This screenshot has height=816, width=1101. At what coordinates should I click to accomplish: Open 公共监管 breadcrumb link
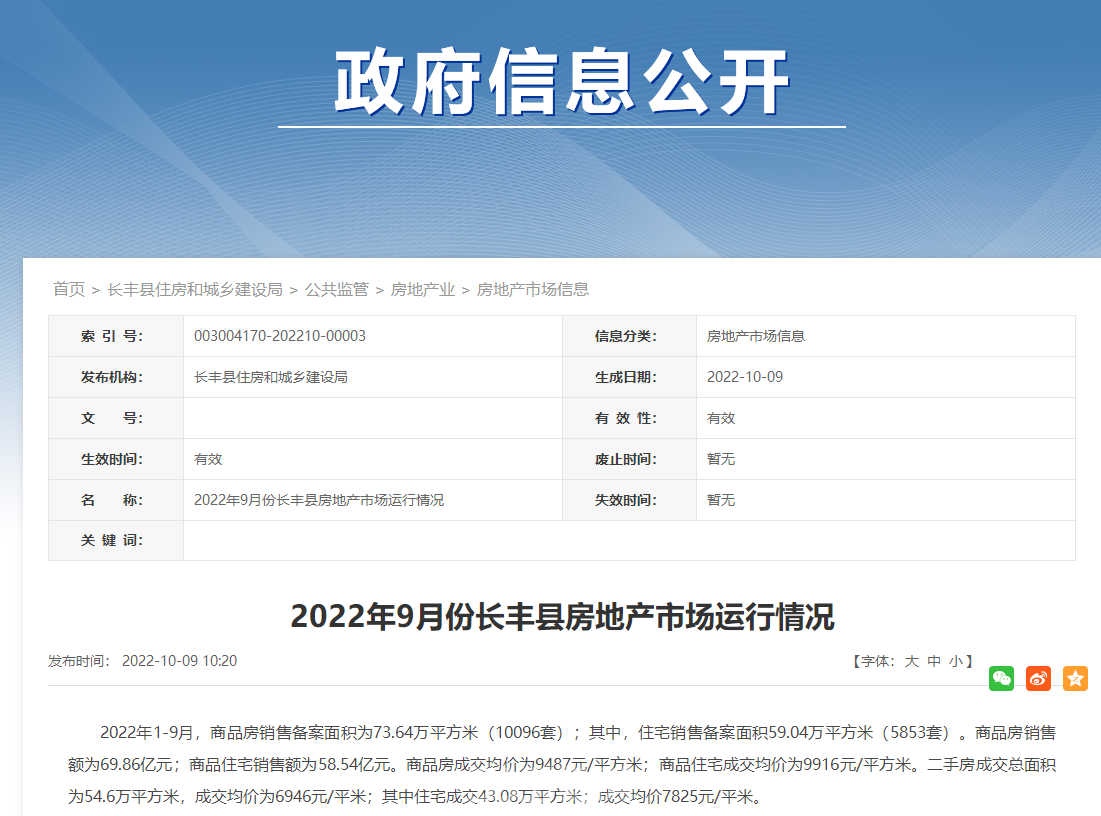point(336,289)
